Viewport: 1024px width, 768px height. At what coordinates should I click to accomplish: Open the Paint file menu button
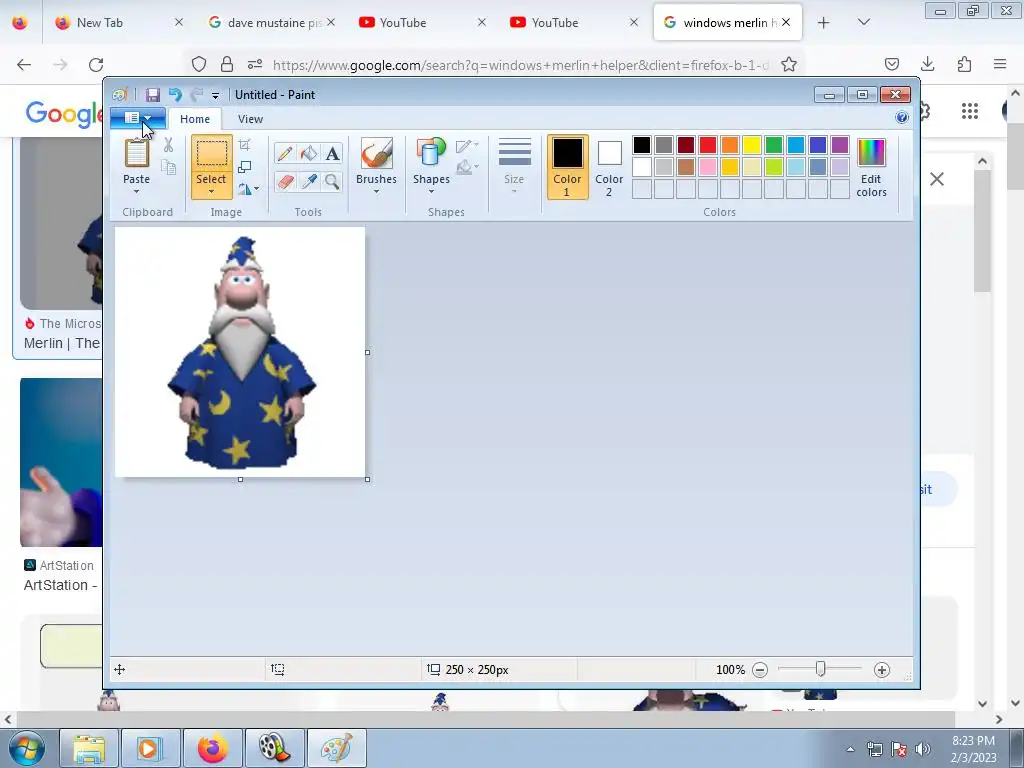(137, 118)
